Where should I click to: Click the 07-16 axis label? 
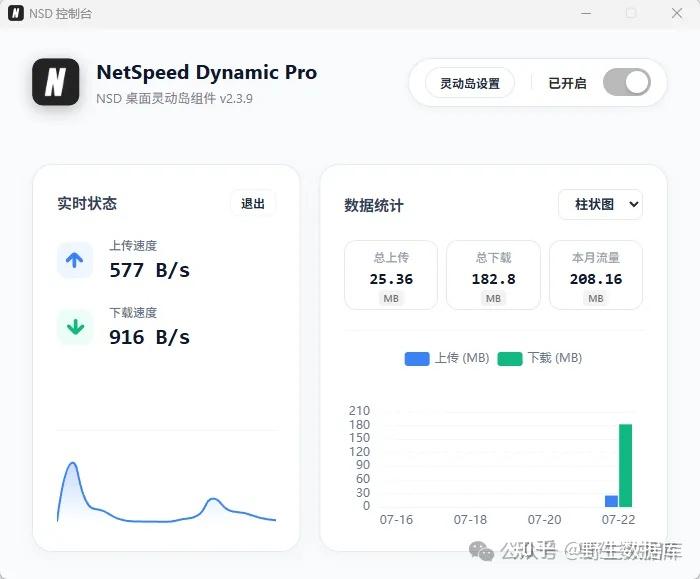pyautogui.click(x=396, y=520)
